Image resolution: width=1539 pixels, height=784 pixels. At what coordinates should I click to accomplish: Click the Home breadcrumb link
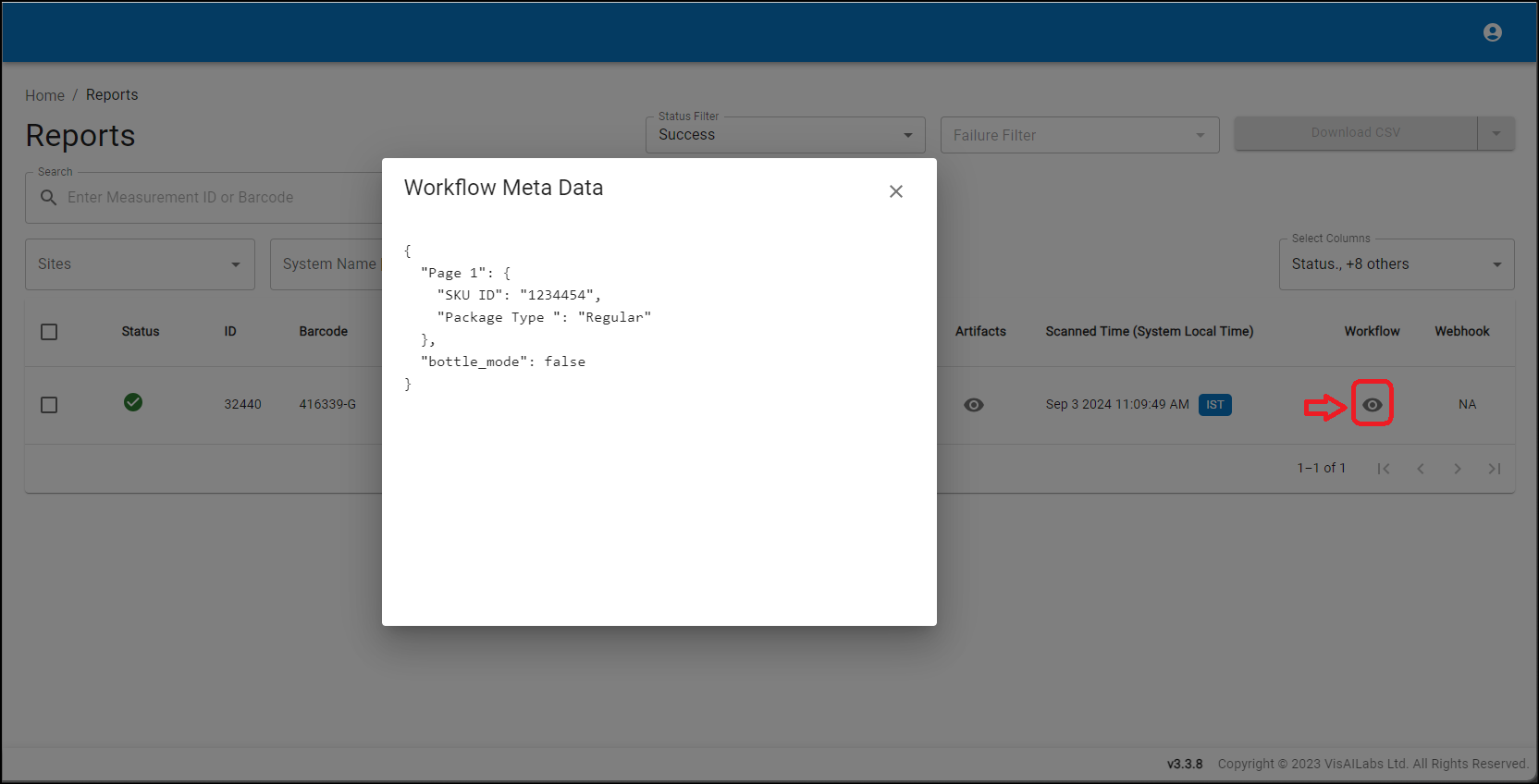coord(44,95)
